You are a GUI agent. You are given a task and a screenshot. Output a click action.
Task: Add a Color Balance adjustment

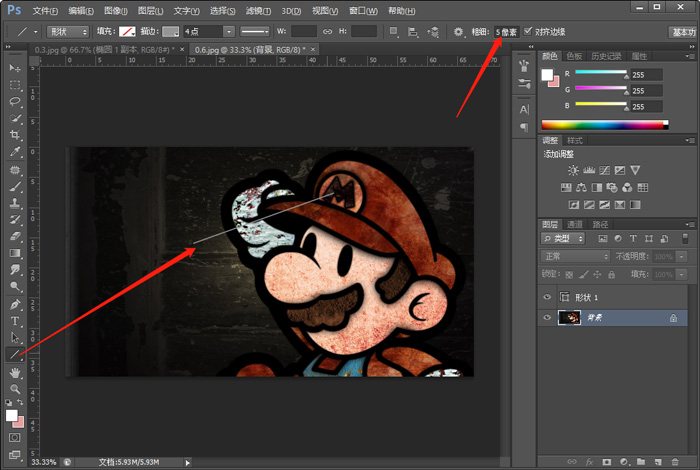pyautogui.click(x=581, y=187)
